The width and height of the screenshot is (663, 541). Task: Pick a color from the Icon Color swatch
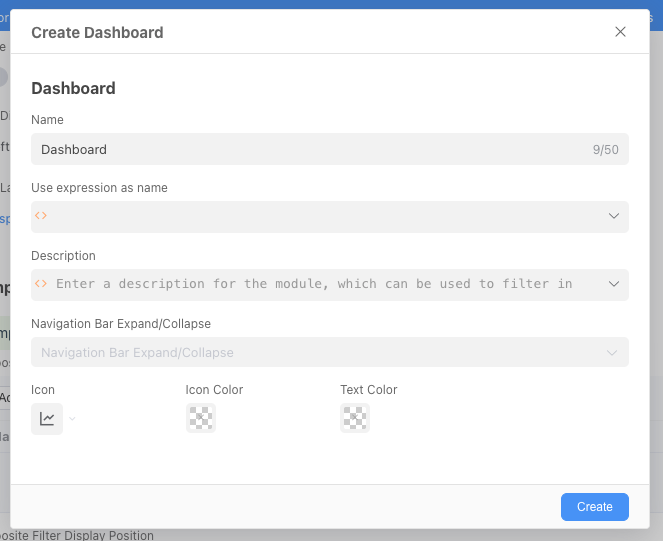201,419
